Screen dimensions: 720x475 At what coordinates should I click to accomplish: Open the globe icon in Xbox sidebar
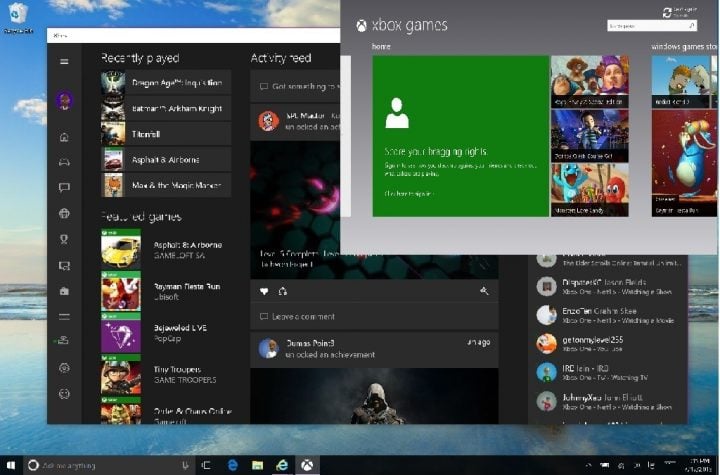pos(64,213)
